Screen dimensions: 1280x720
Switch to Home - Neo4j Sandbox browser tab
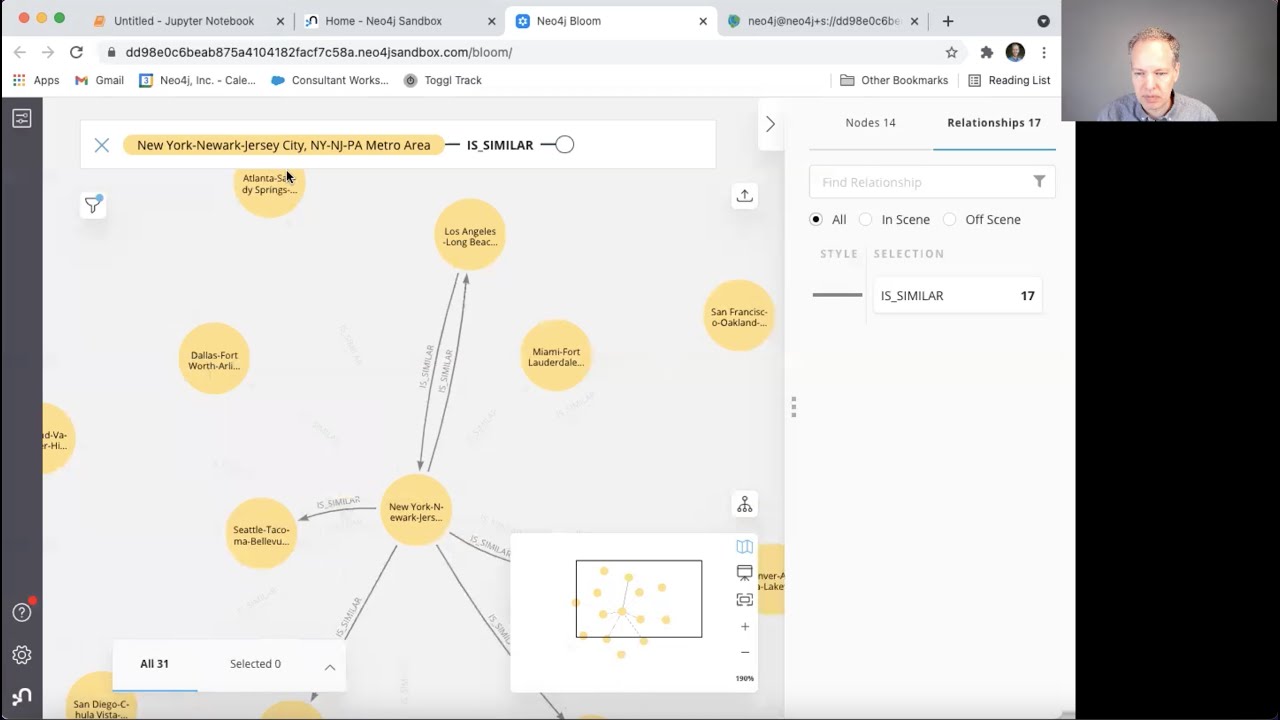[383, 21]
